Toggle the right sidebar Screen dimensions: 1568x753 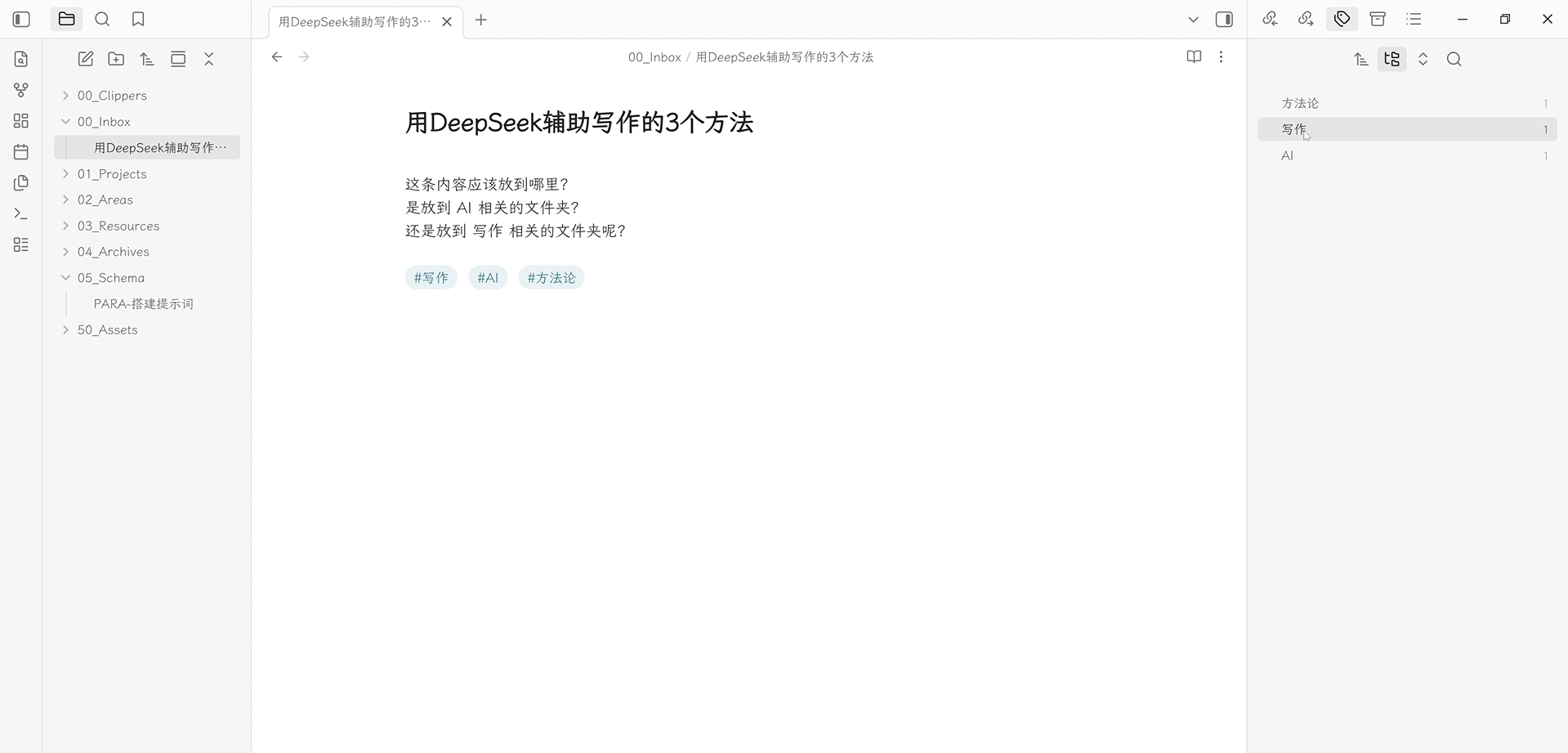click(x=1224, y=20)
